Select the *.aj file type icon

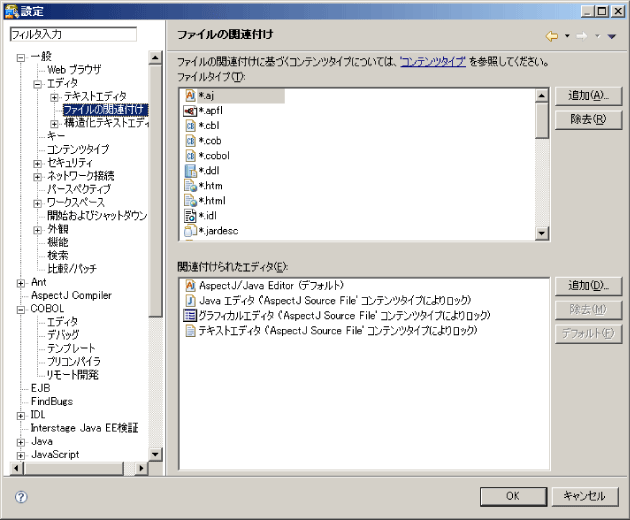tap(190, 96)
